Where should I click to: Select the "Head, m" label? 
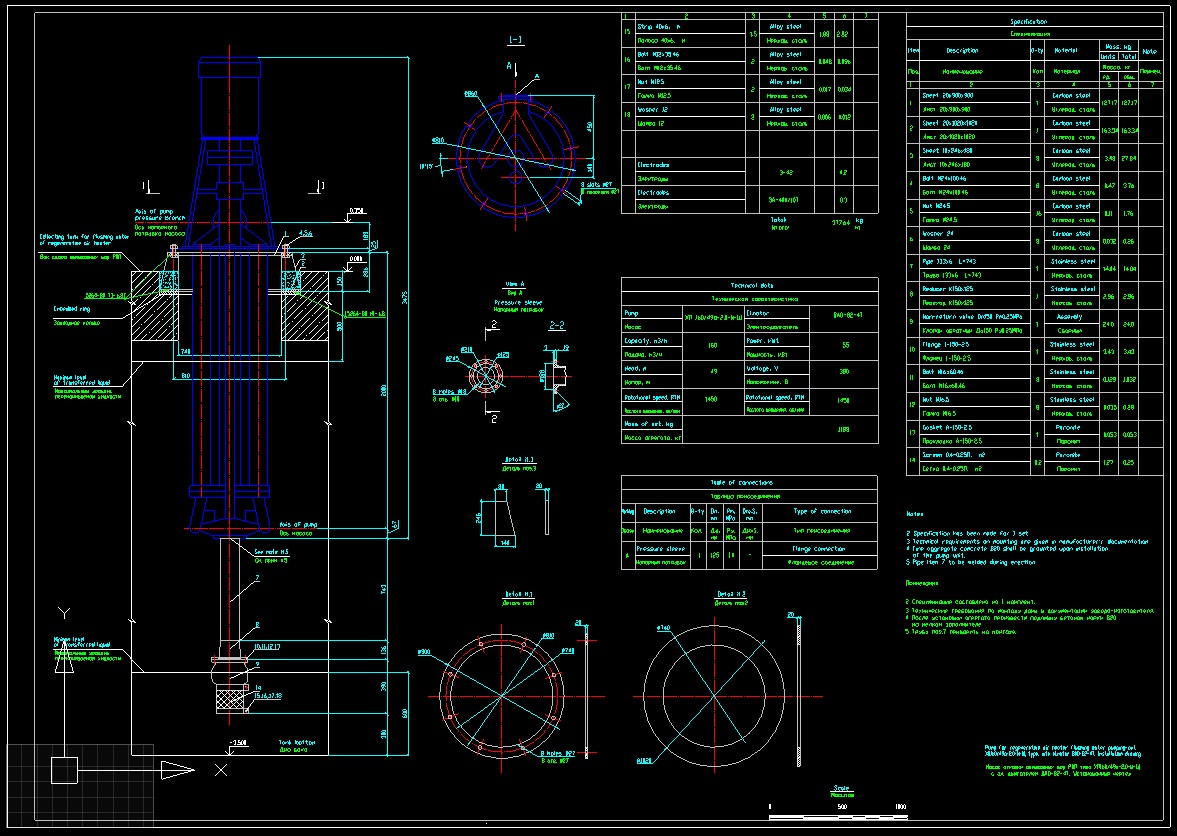(636, 368)
